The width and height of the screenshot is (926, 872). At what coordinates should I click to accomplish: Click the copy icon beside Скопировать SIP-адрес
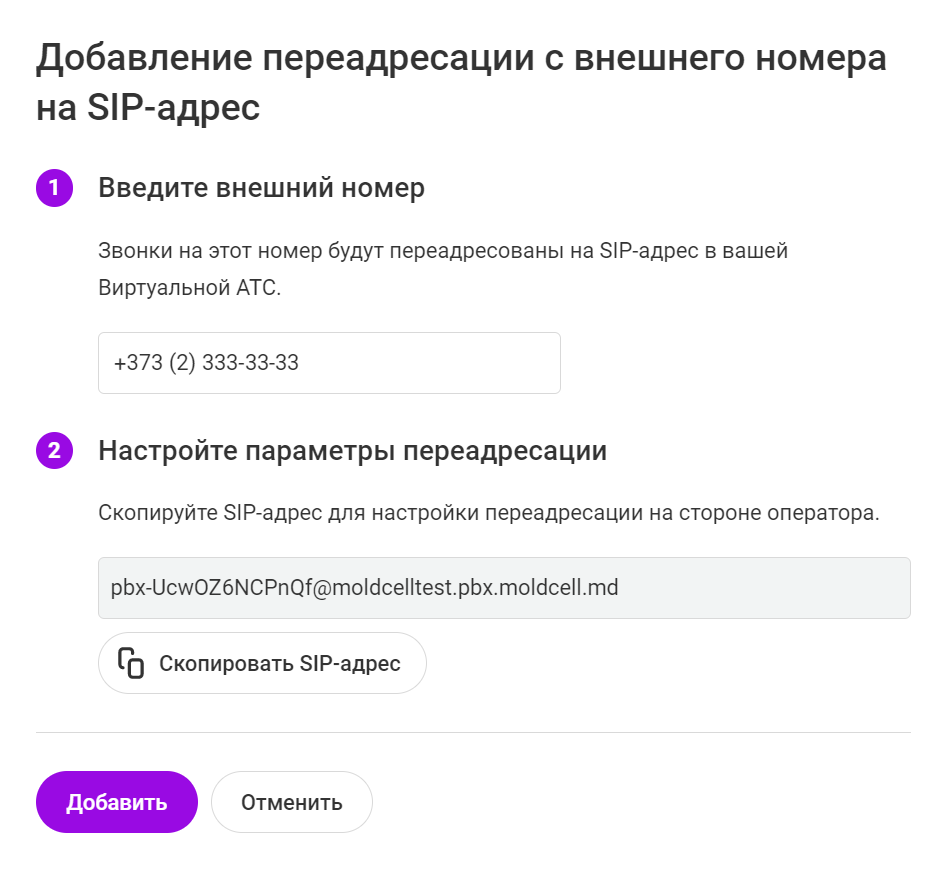pyautogui.click(x=131, y=663)
